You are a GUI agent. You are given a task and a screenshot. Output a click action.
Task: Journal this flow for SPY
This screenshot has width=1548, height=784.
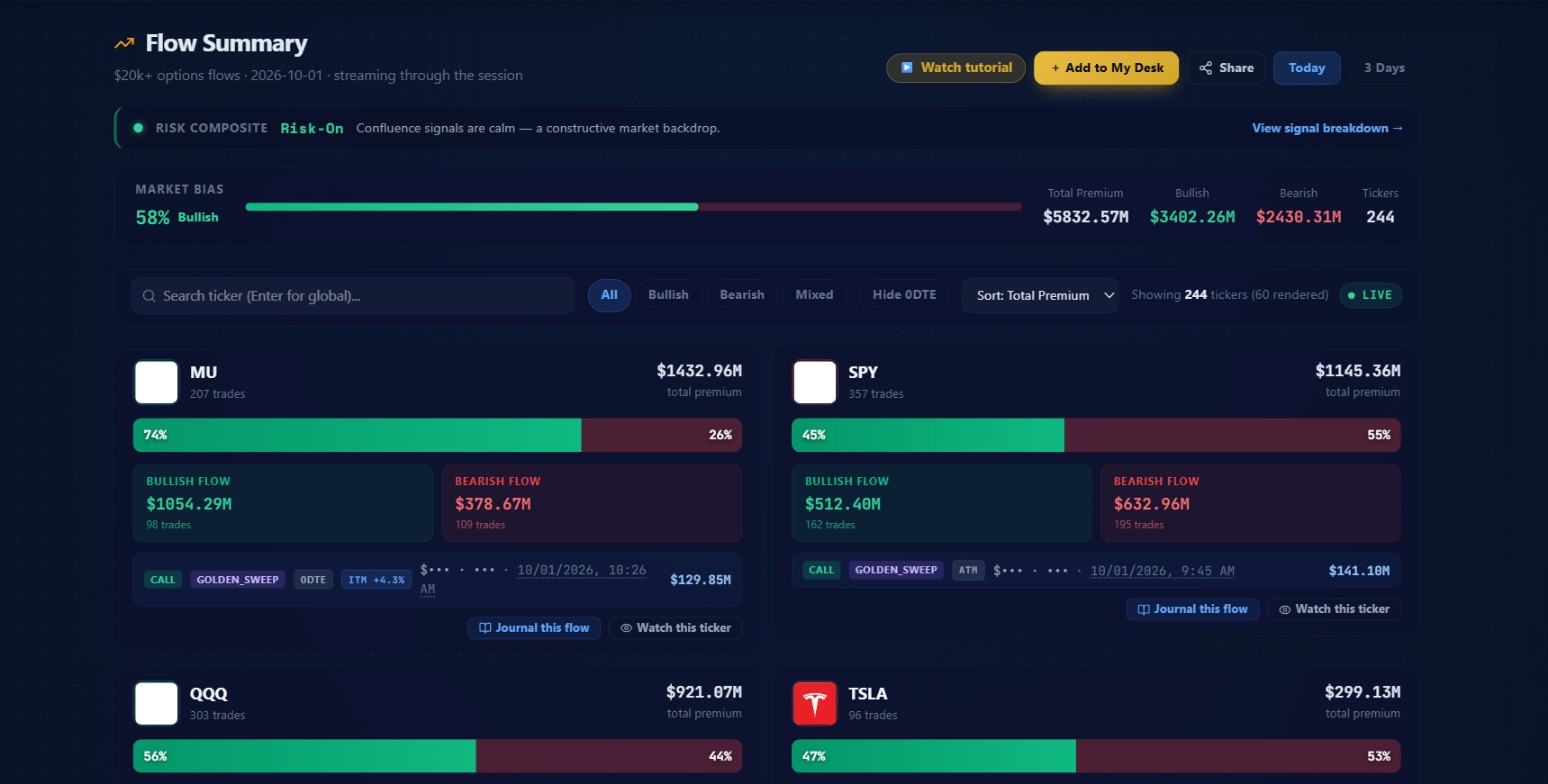1192,609
